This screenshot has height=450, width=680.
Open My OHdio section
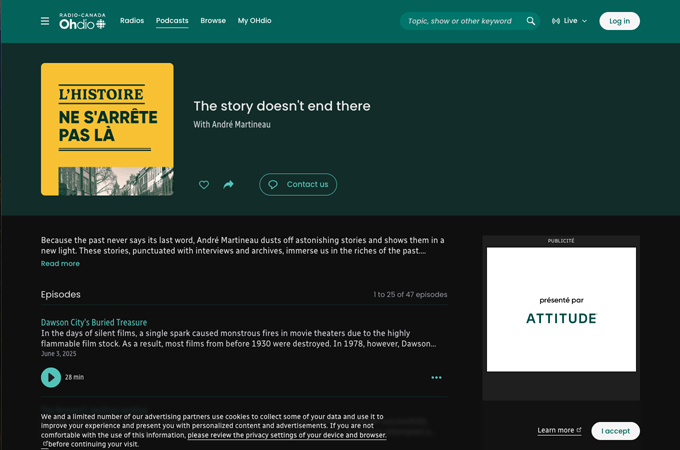(x=255, y=20)
